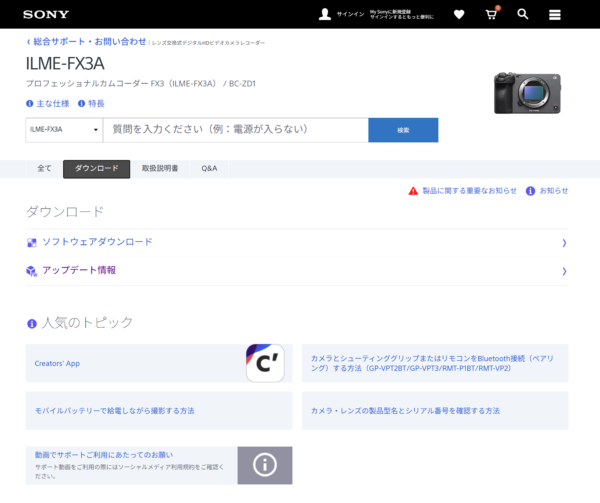Open site search magnifier icon
Image resolution: width=600 pixels, height=503 pixels.
click(523, 14)
